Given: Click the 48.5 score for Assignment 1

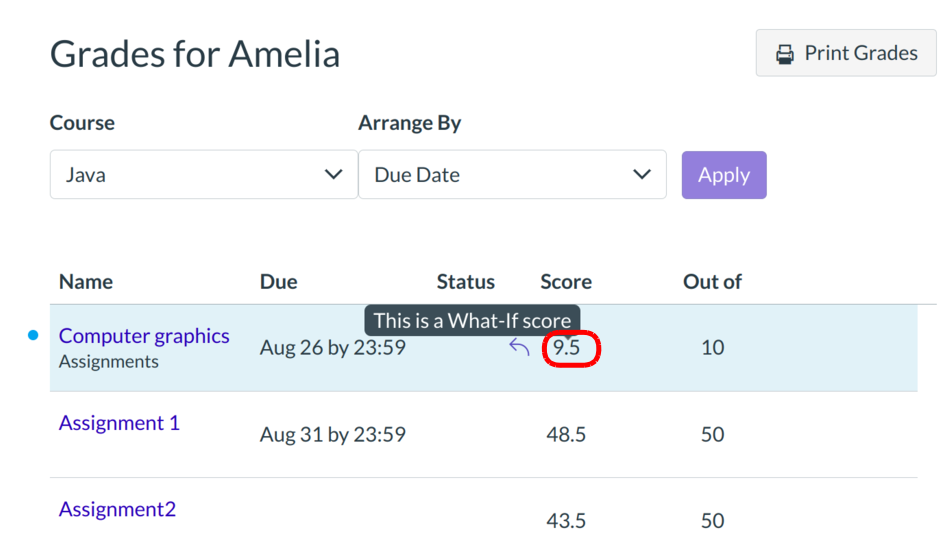Looking at the screenshot, I should [566, 435].
